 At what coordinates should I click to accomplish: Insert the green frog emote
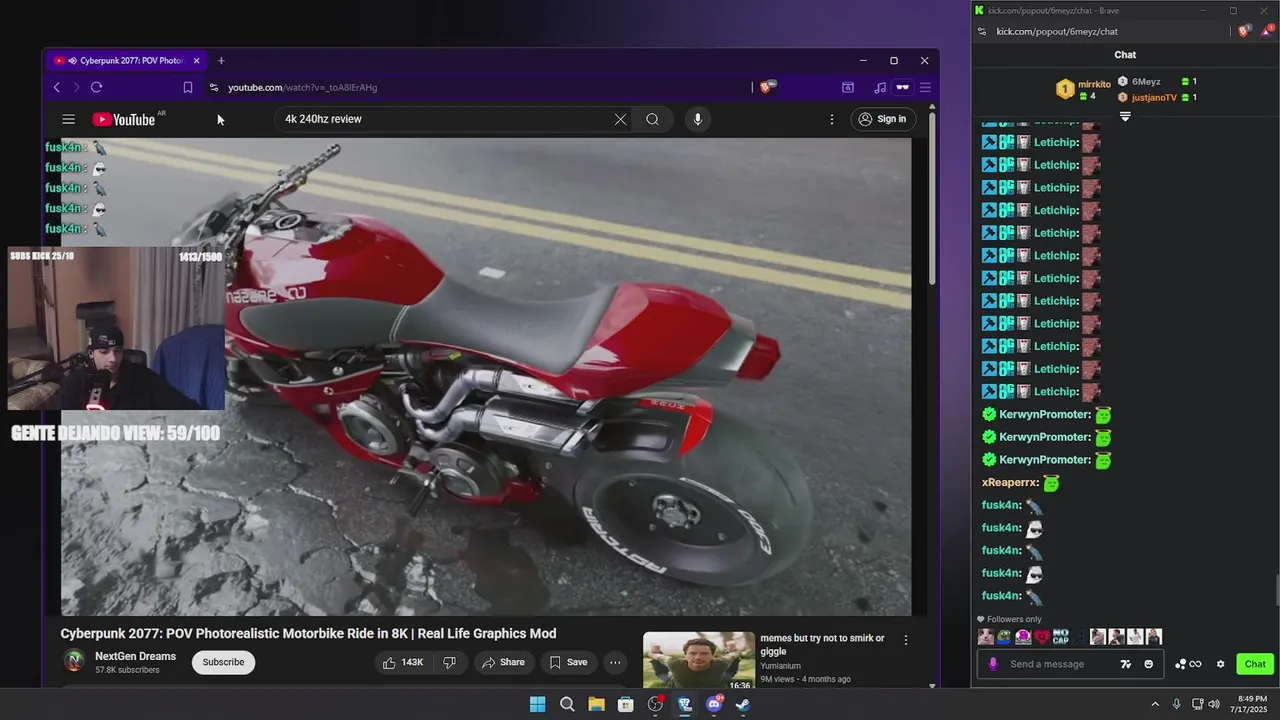[1004, 636]
